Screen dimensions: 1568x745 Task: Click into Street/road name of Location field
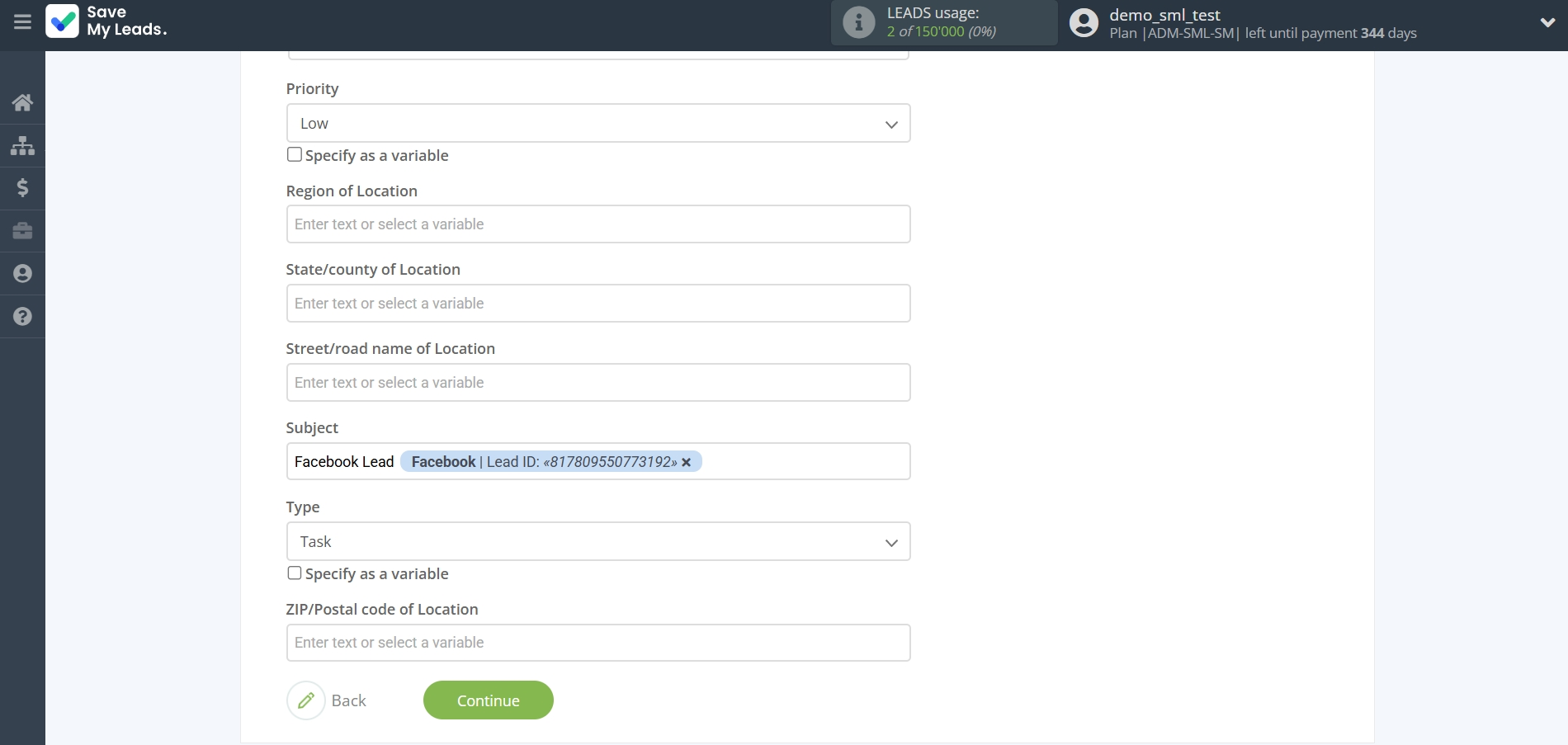click(597, 383)
